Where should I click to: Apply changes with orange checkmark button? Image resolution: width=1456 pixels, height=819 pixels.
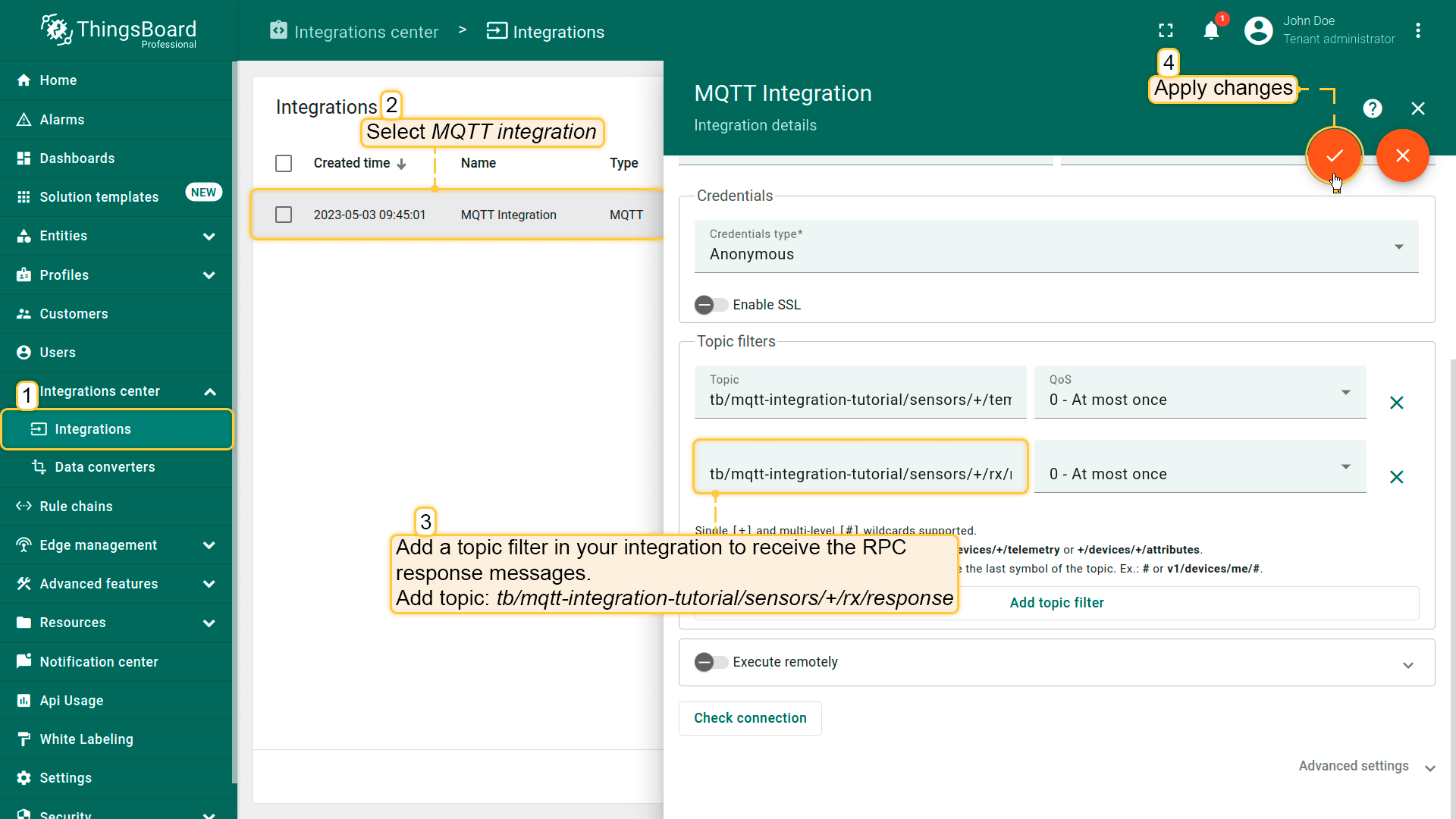1334,155
